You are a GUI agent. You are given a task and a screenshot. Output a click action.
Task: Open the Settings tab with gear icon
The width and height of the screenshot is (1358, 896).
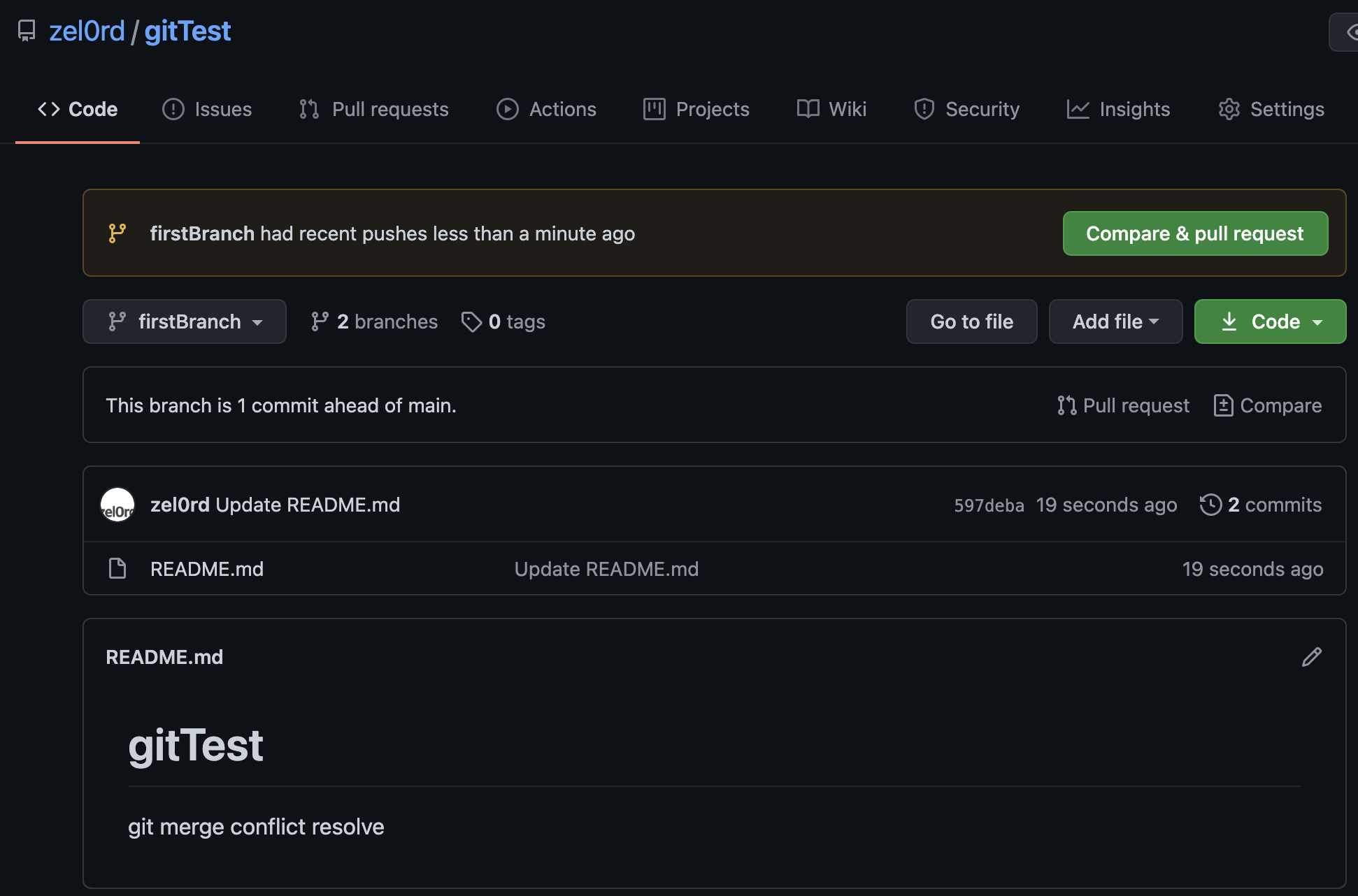(x=1271, y=109)
